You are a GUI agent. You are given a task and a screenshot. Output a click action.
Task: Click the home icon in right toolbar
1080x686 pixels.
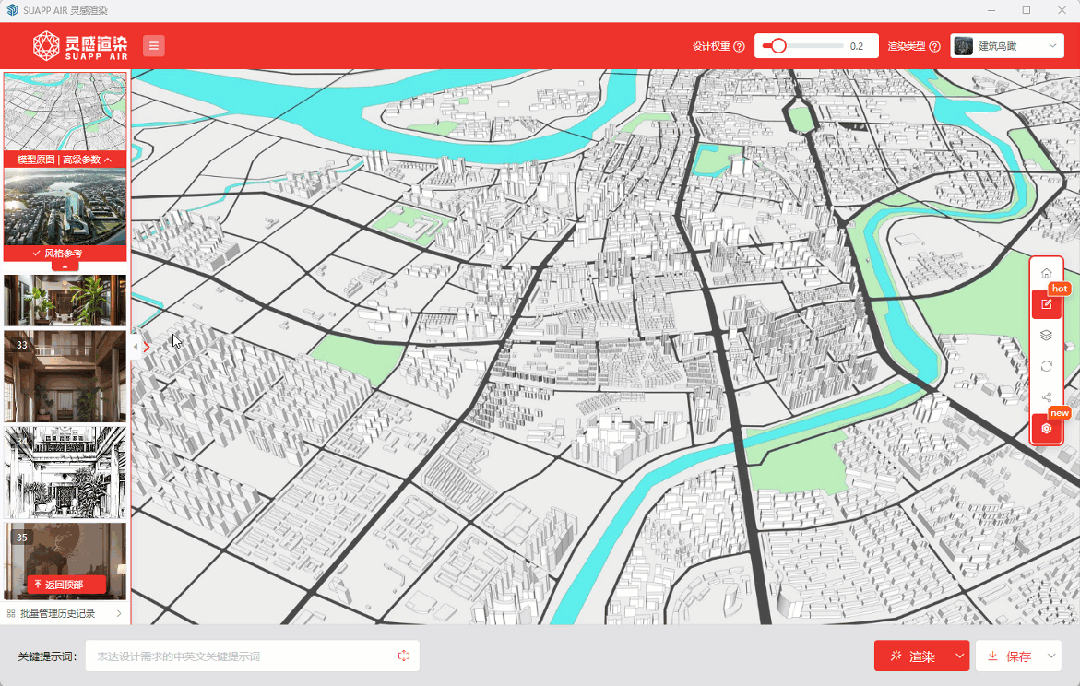pyautogui.click(x=1046, y=273)
